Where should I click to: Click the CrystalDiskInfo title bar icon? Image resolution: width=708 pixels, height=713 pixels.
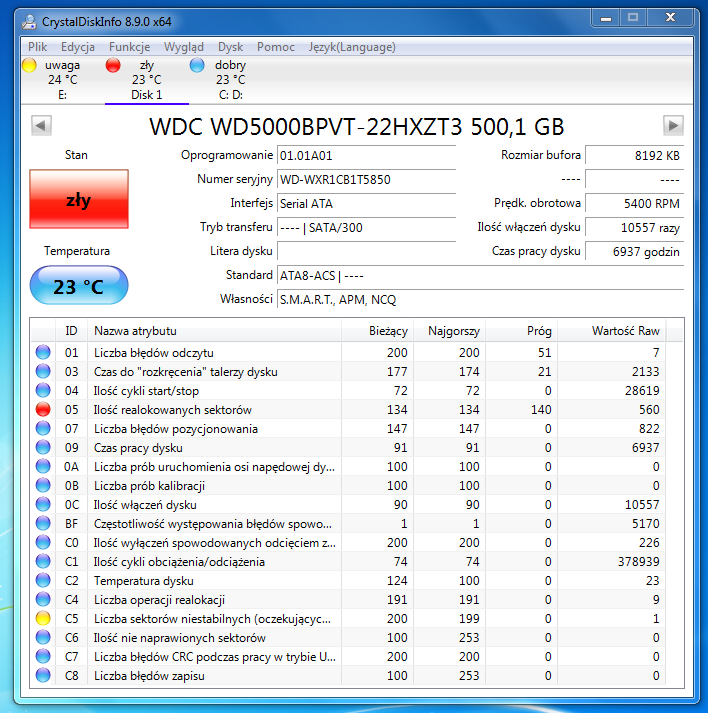tap(29, 21)
